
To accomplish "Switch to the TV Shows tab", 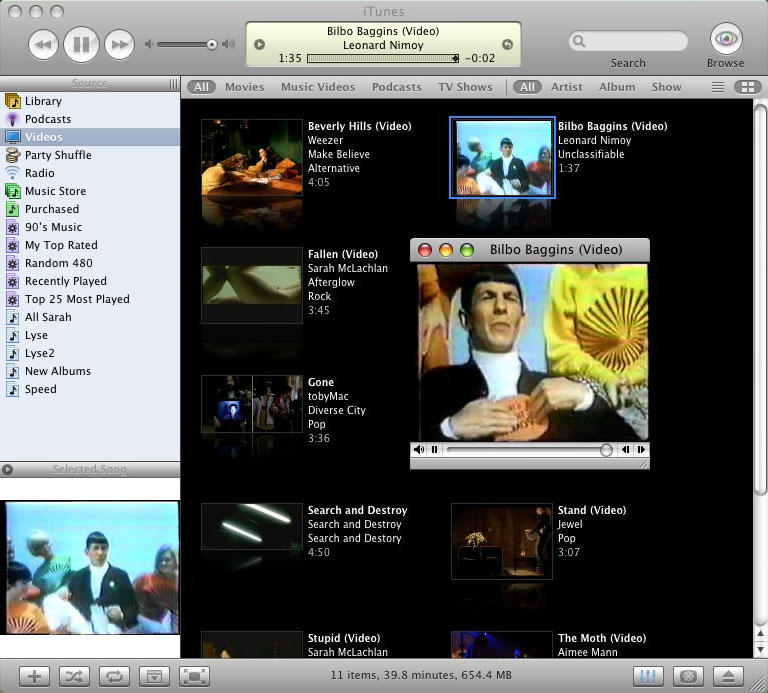I will tap(465, 87).
